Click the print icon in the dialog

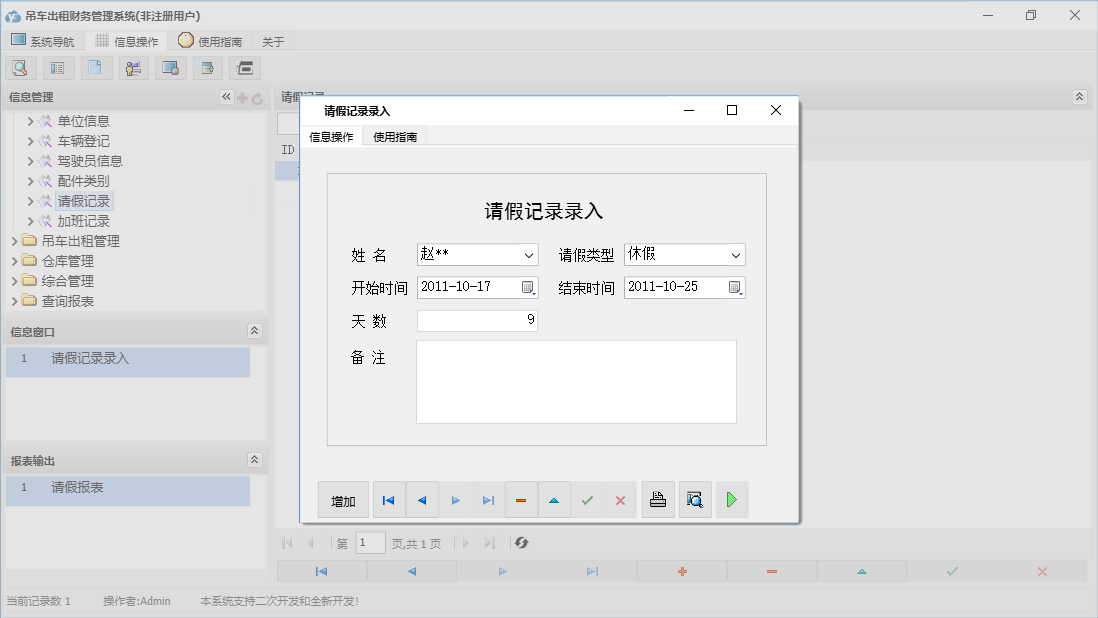658,499
